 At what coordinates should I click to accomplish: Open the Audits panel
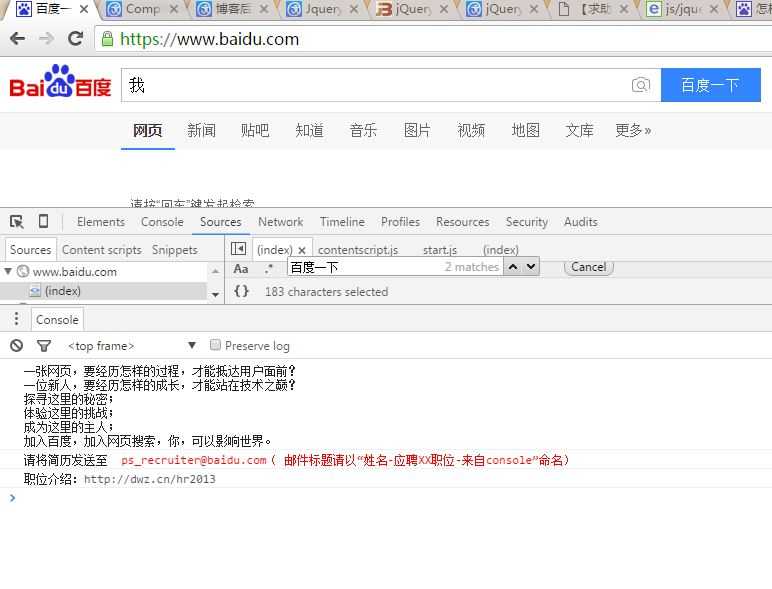580,222
